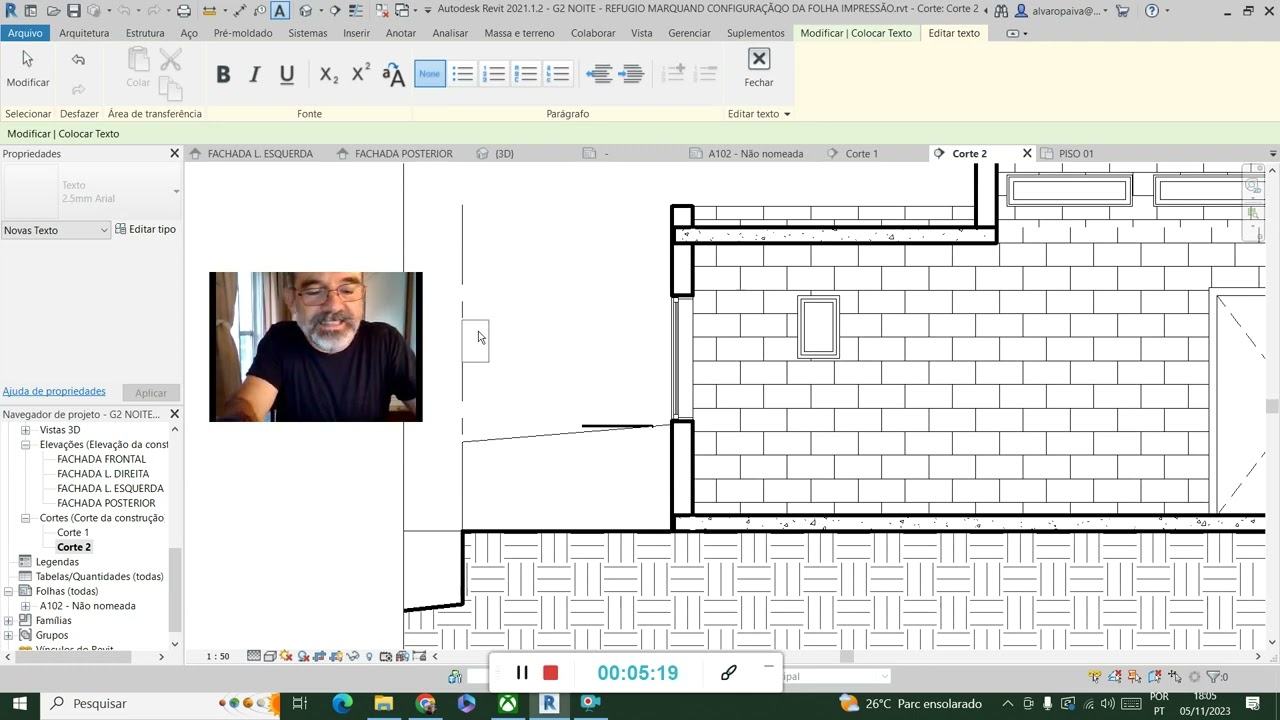
Task: Select the 'None' list style
Action: pyautogui.click(x=429, y=73)
